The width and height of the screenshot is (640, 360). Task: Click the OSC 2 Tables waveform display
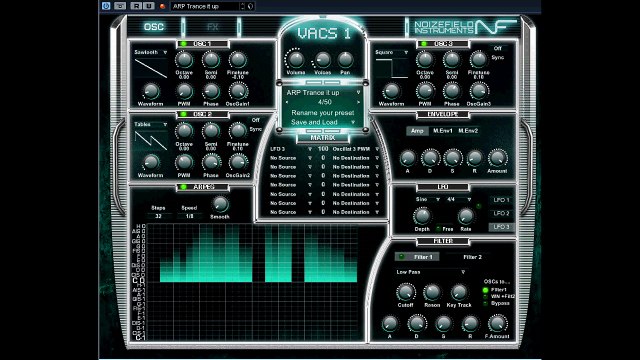151,140
